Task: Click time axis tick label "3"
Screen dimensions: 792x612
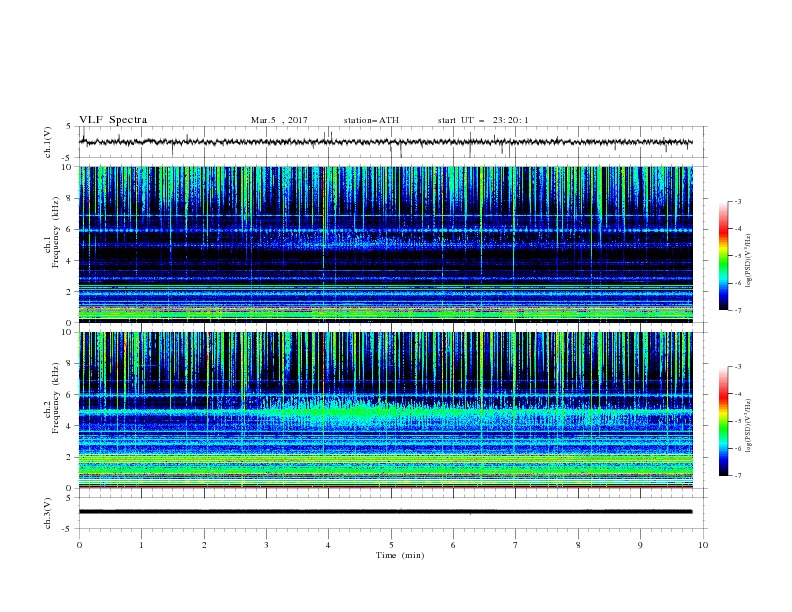Action: click(266, 545)
